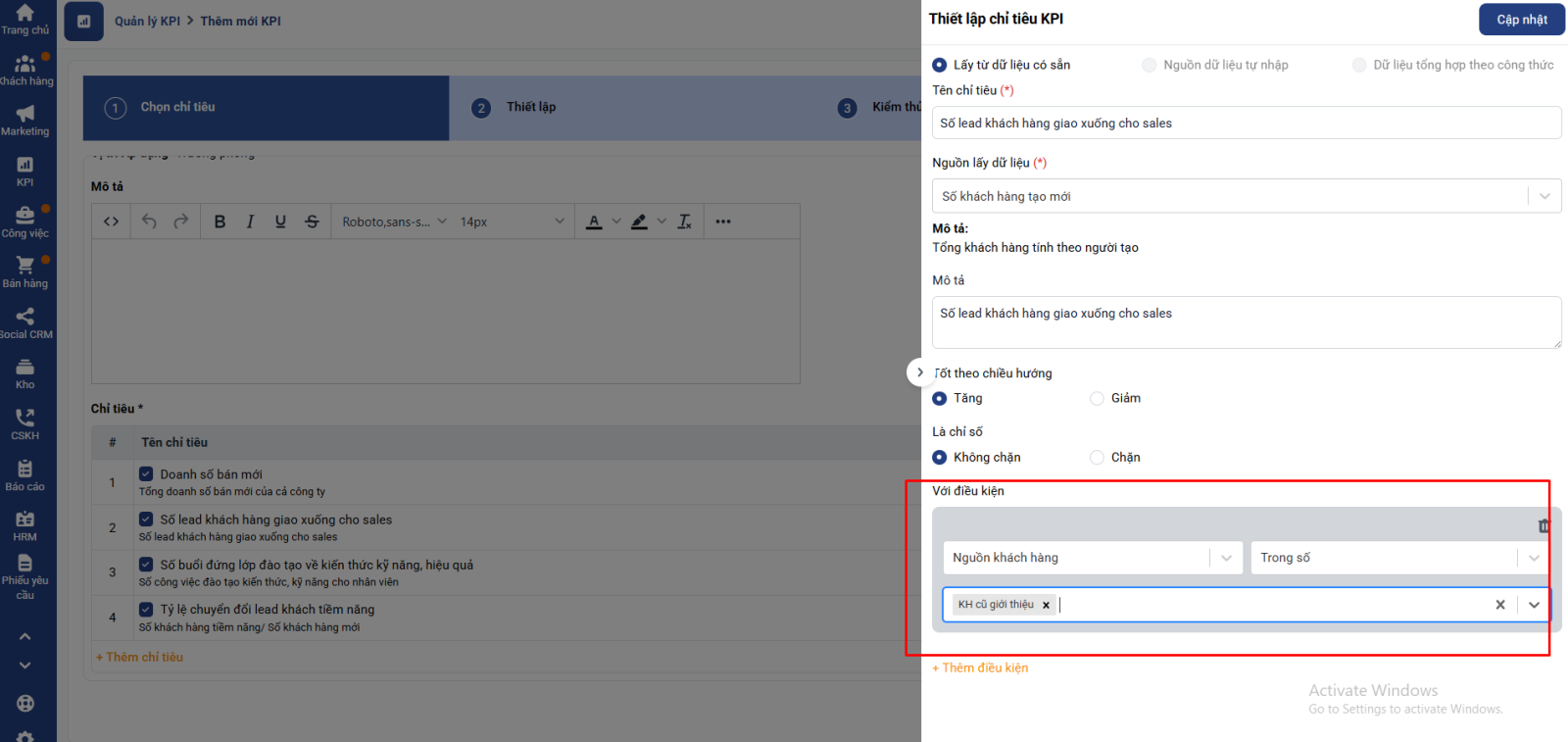Uncheck 'Doanh số bán mới' checkbox
The image size is (1568, 742).
[146, 473]
